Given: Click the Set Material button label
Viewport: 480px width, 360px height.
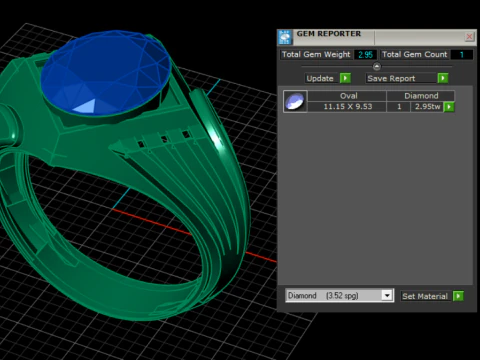Looking at the screenshot, I should [x=425, y=296].
